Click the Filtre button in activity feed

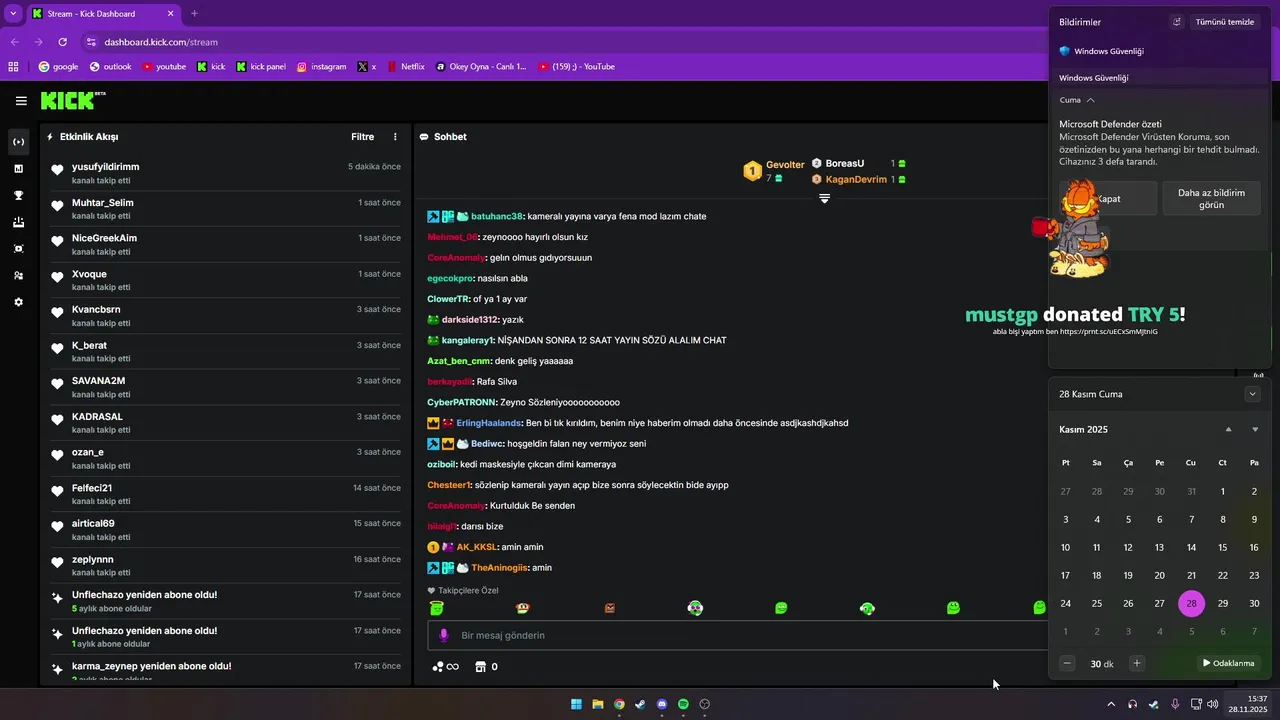click(362, 137)
